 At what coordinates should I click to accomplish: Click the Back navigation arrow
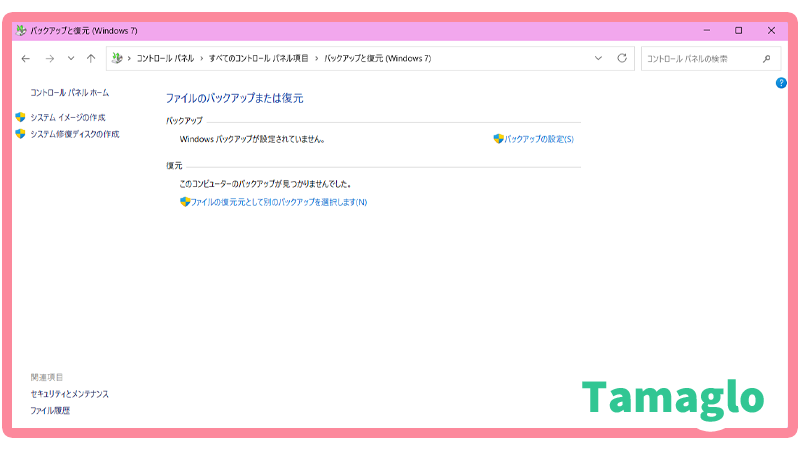pos(26,59)
